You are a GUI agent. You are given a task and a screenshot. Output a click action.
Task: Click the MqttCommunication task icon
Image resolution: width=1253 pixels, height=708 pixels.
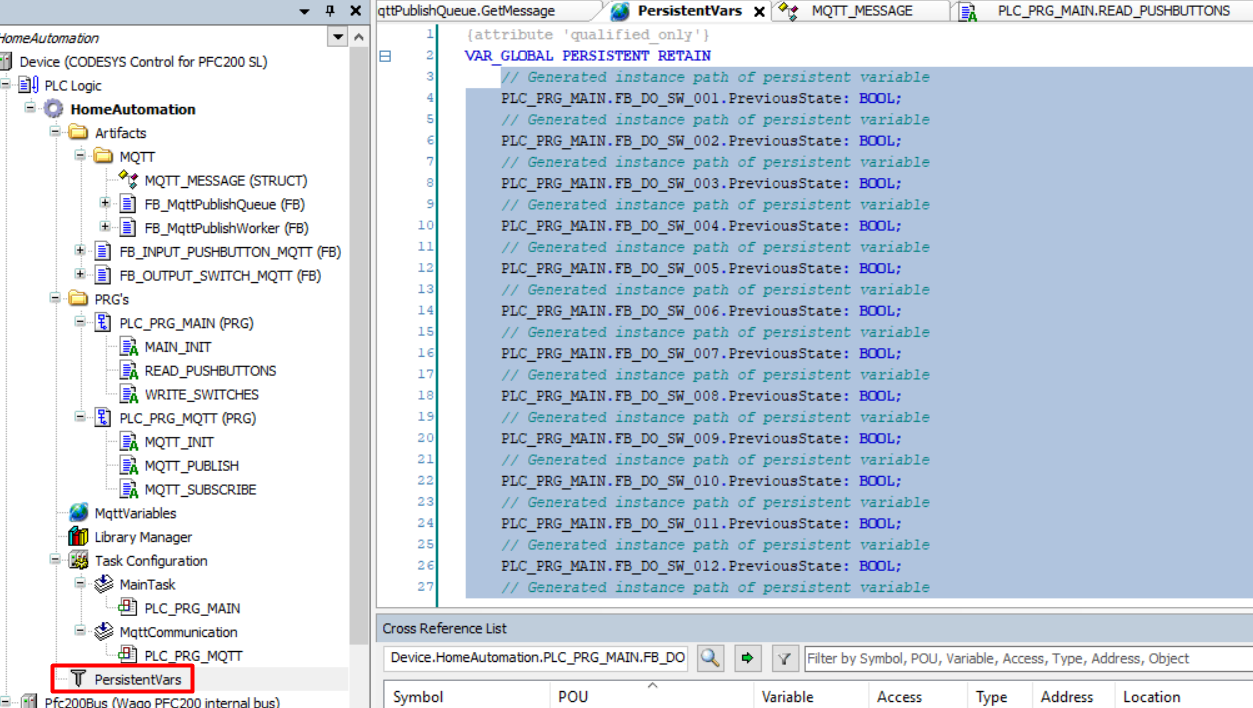tap(103, 632)
